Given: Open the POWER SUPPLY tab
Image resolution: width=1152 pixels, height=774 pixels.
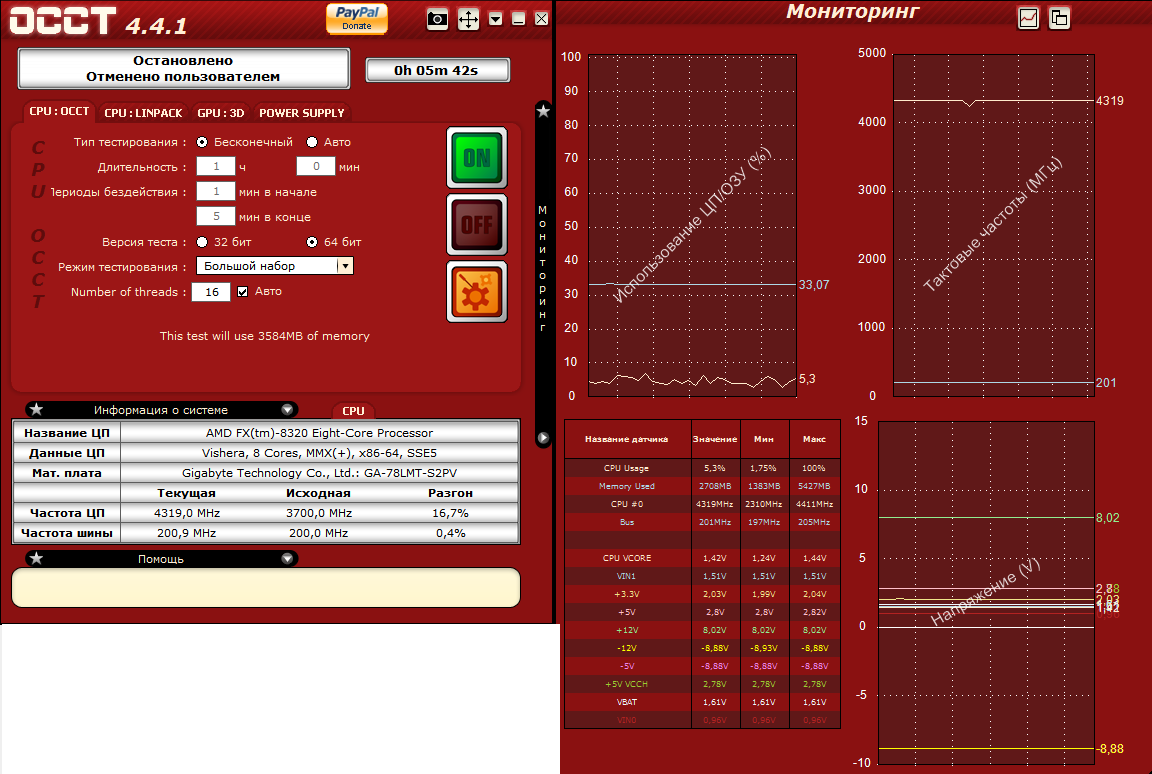Looking at the screenshot, I should tap(301, 112).
